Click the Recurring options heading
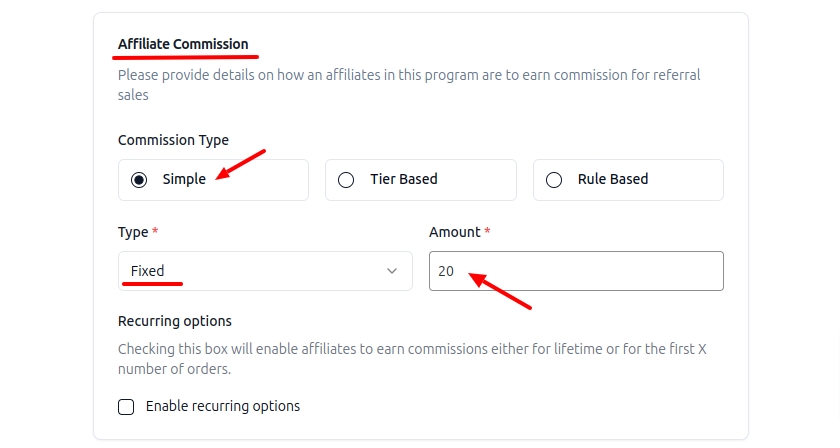The image size is (840, 448). (175, 321)
